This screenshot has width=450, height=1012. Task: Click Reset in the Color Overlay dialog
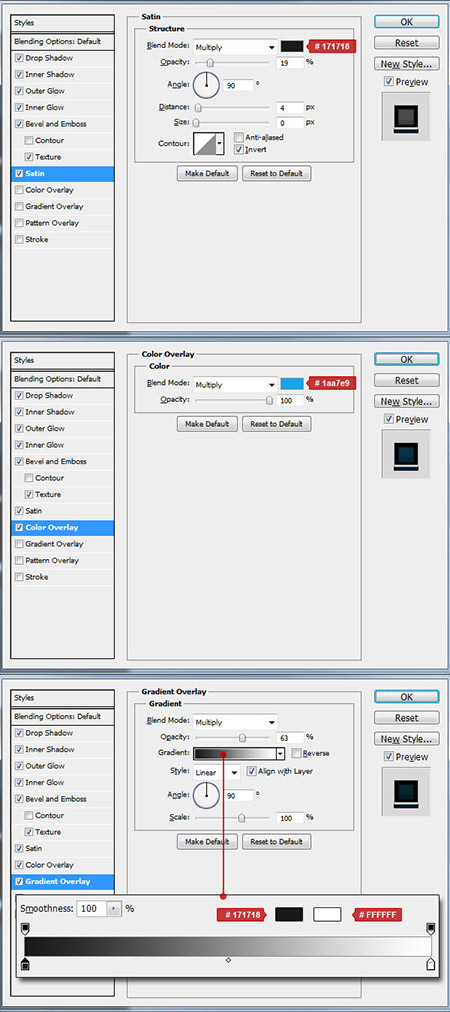tap(406, 380)
